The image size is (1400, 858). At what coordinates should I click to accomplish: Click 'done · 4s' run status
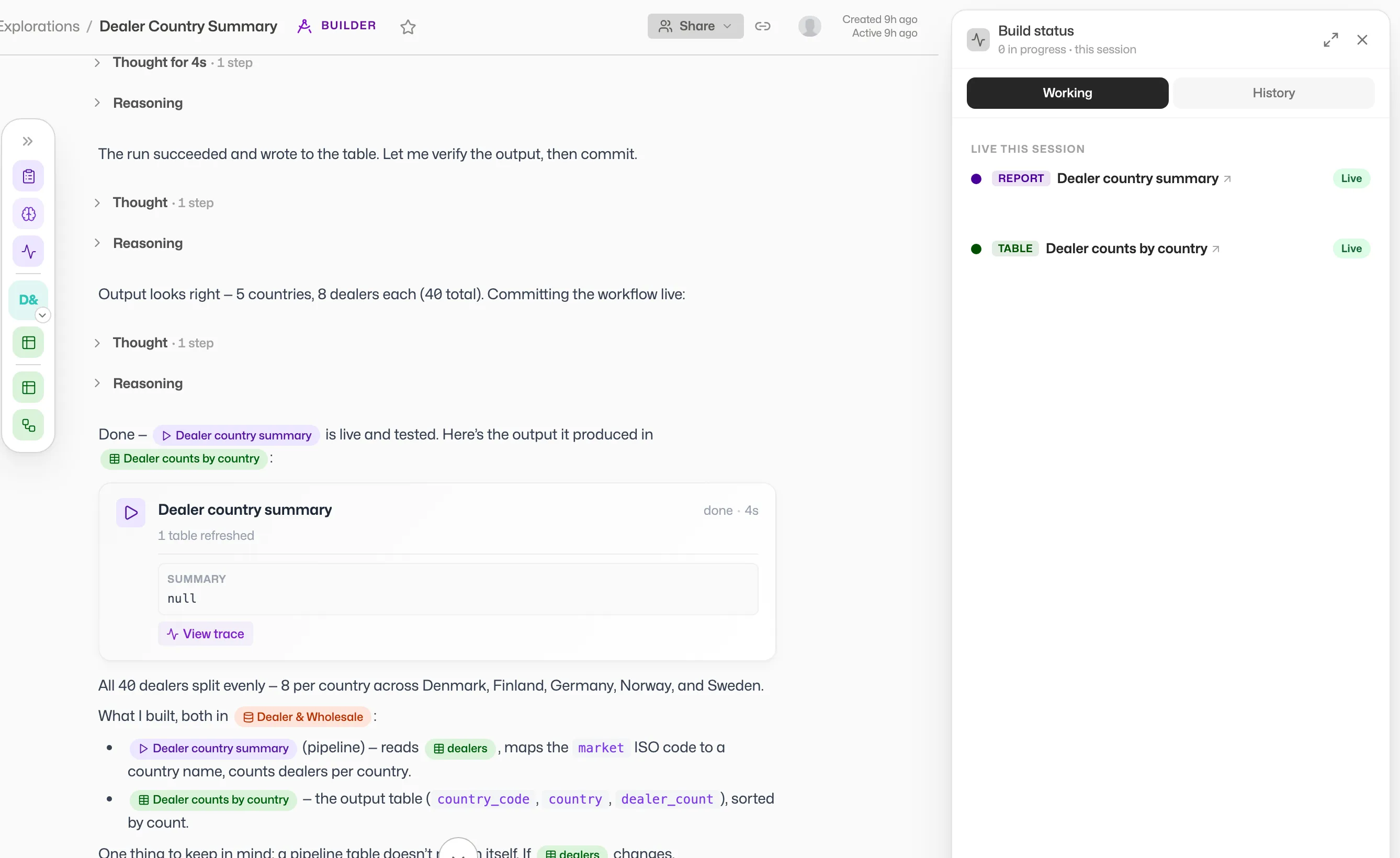pos(731,510)
